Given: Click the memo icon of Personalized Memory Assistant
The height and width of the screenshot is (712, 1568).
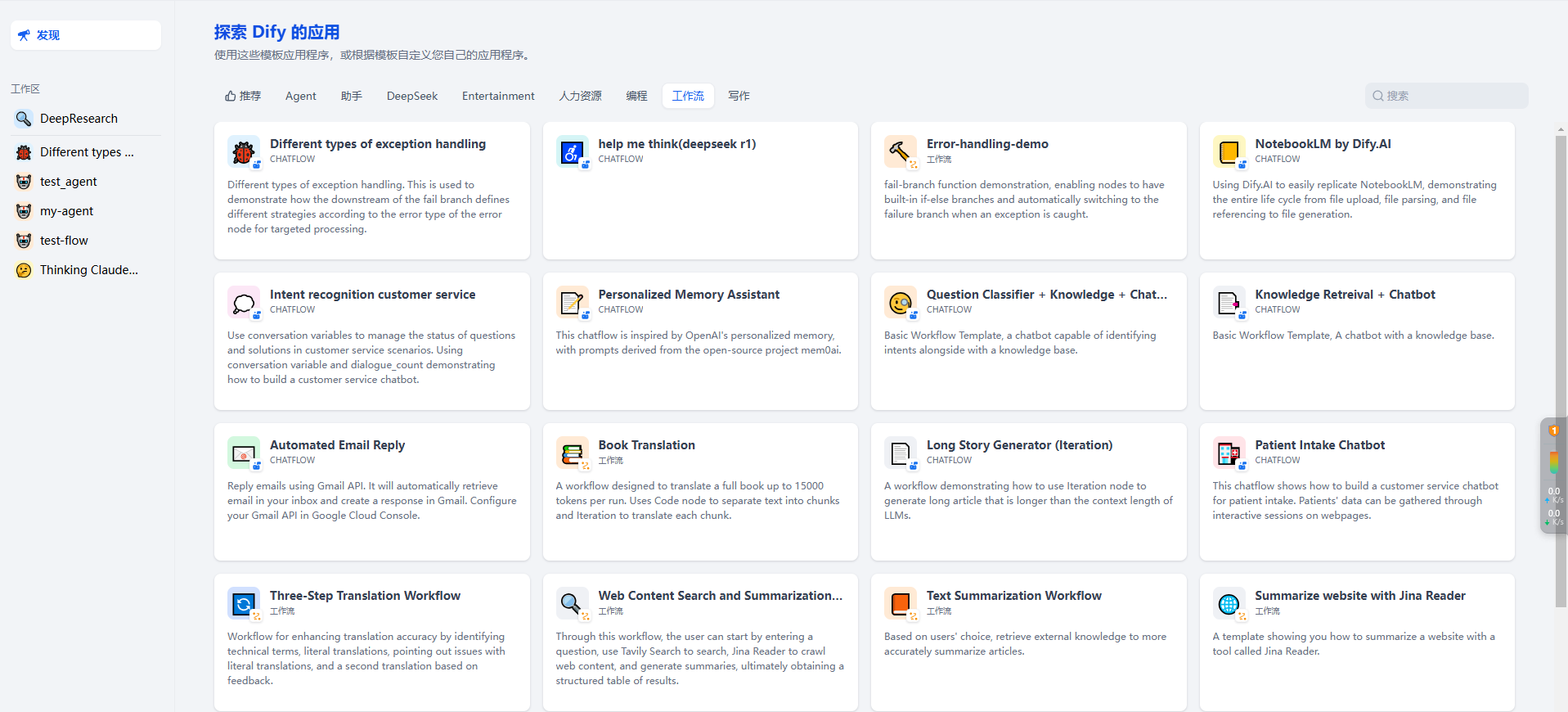Looking at the screenshot, I should click(572, 302).
